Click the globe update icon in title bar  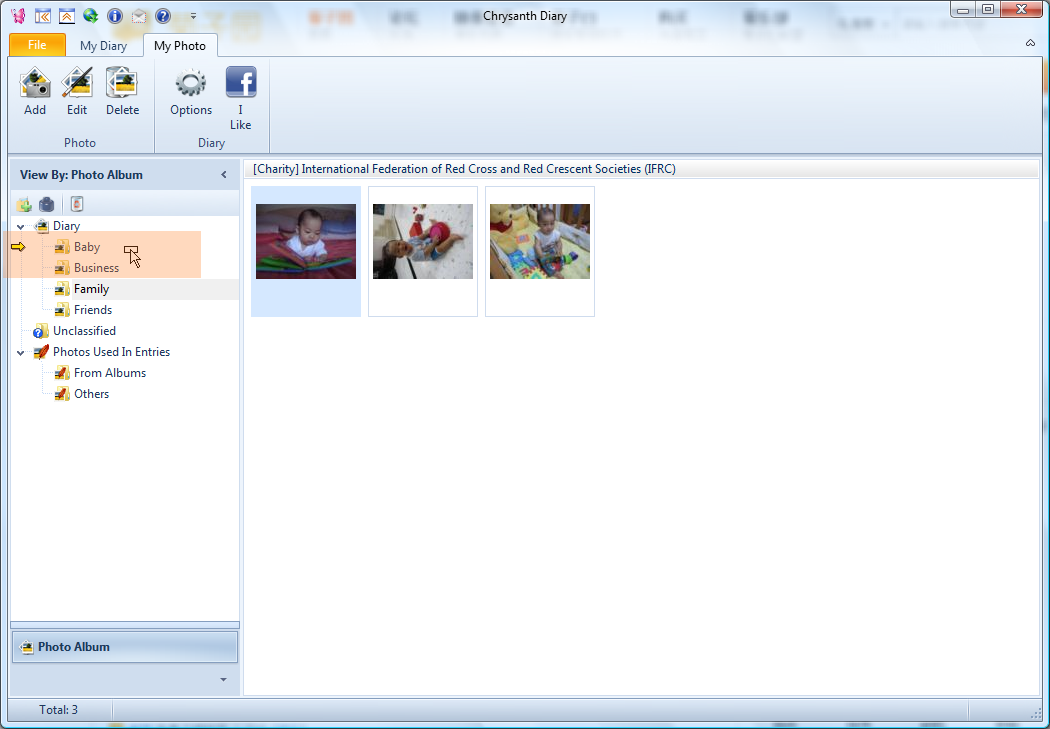(x=91, y=16)
